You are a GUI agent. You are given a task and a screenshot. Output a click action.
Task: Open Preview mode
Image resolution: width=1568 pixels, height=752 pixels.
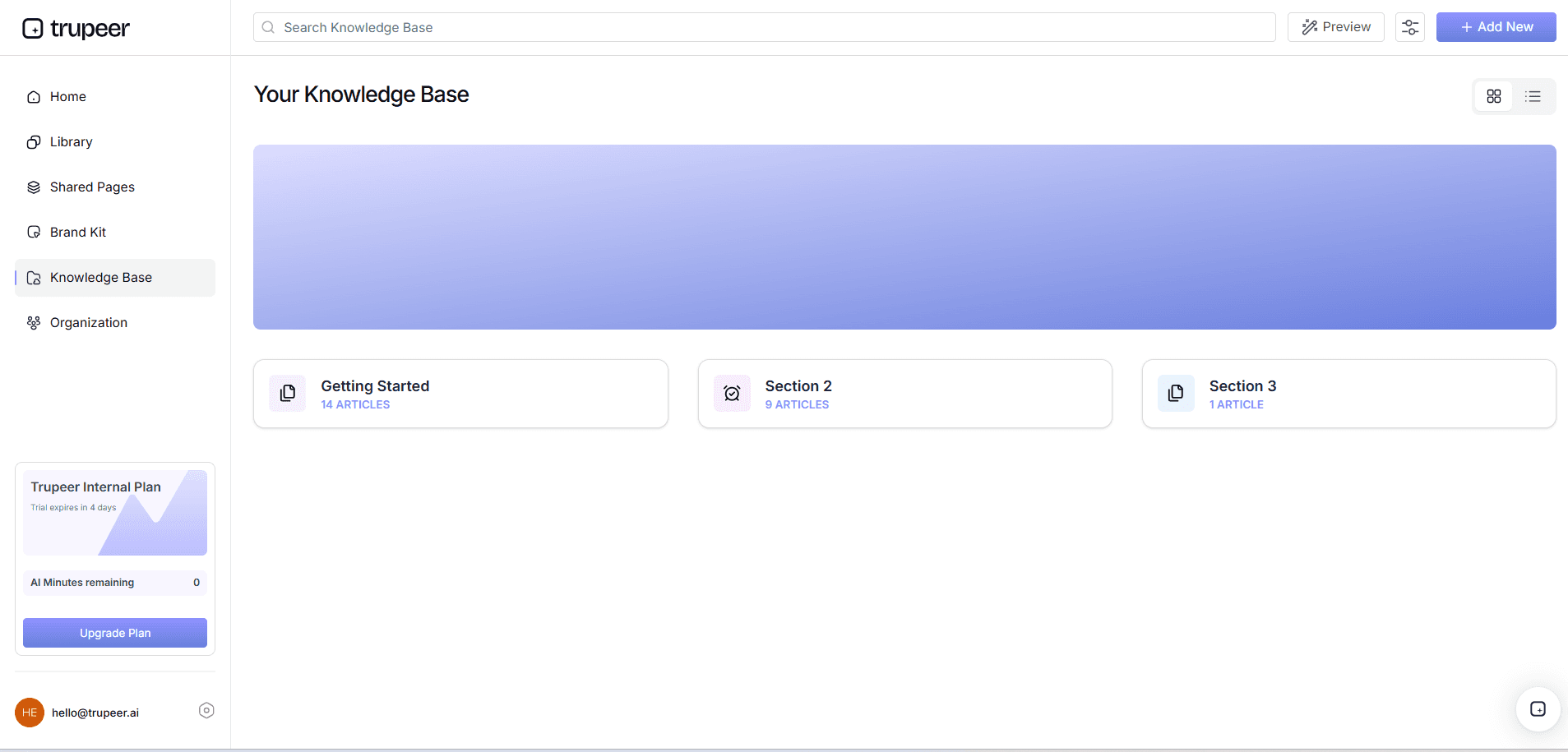tap(1335, 27)
